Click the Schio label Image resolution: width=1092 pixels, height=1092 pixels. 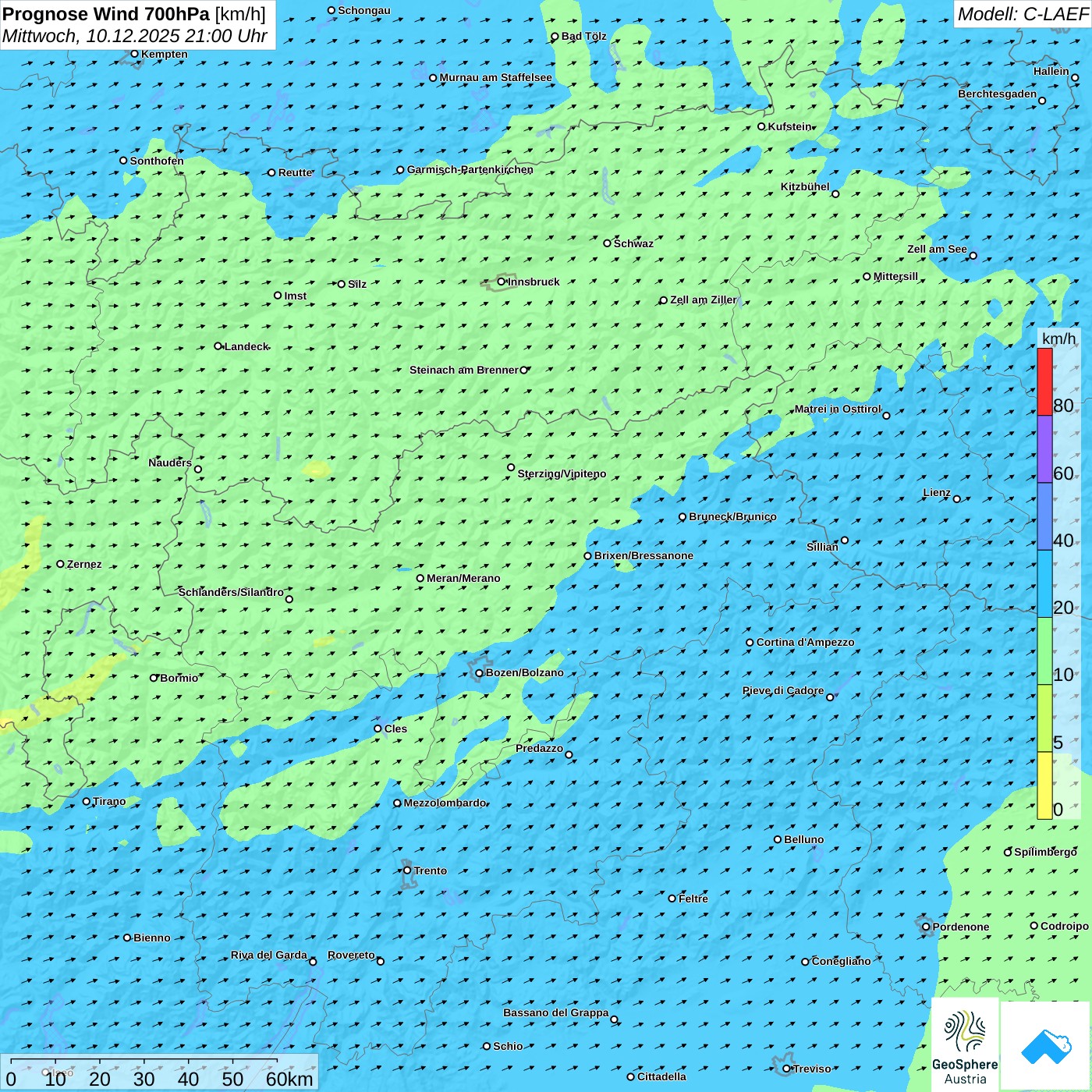click(508, 1046)
